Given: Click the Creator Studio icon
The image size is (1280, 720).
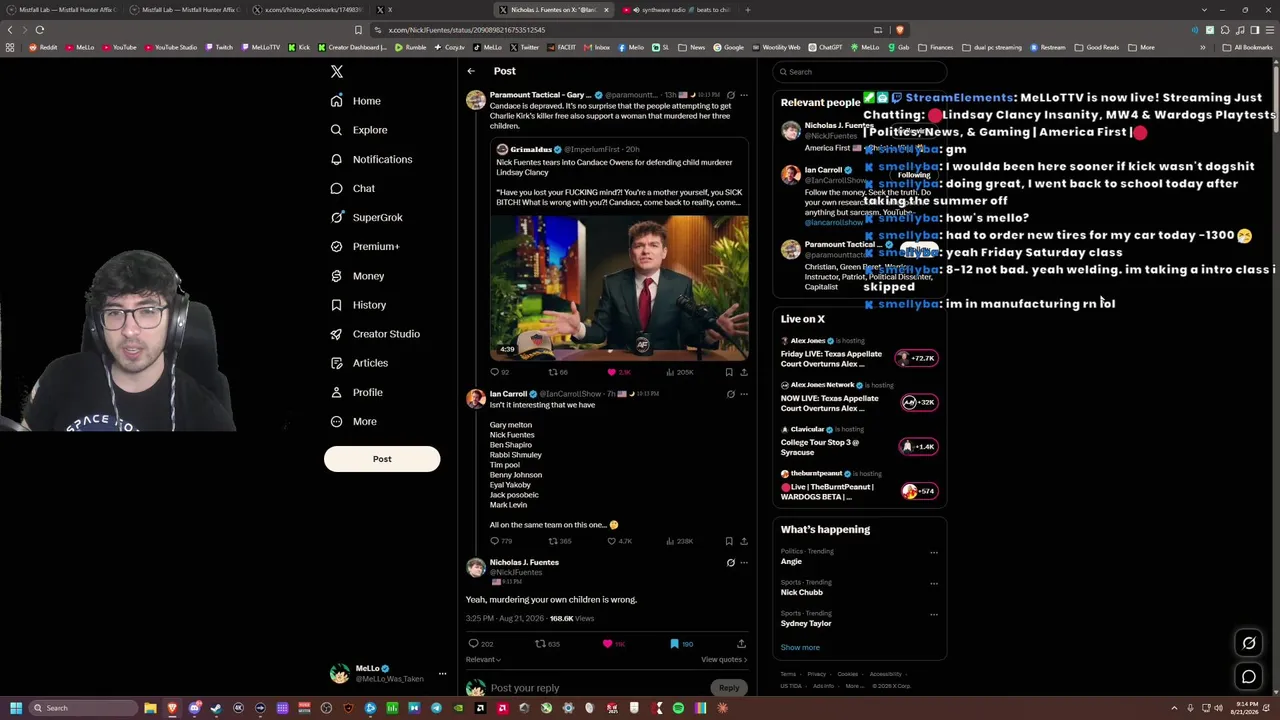Looking at the screenshot, I should [x=337, y=334].
